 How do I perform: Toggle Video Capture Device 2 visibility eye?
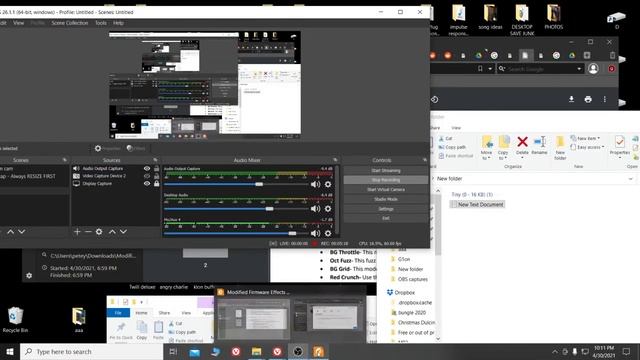(147, 176)
